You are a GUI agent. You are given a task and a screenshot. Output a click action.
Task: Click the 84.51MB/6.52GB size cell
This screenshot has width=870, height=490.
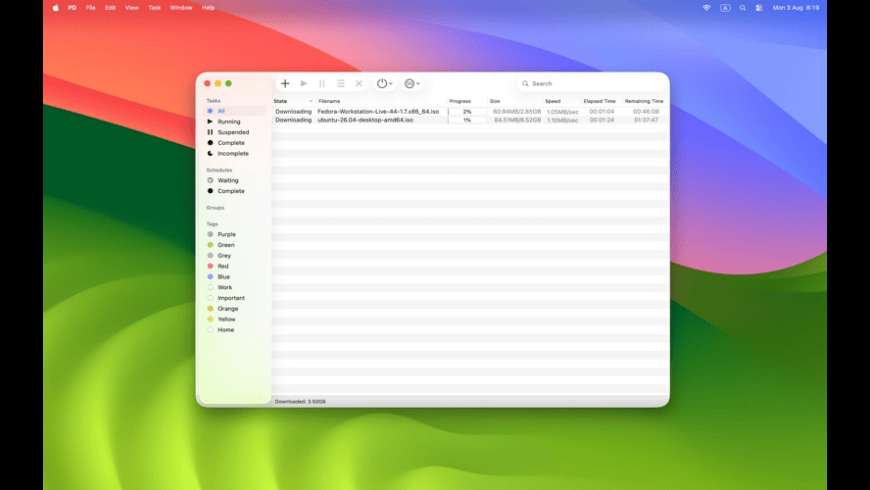tap(517, 120)
